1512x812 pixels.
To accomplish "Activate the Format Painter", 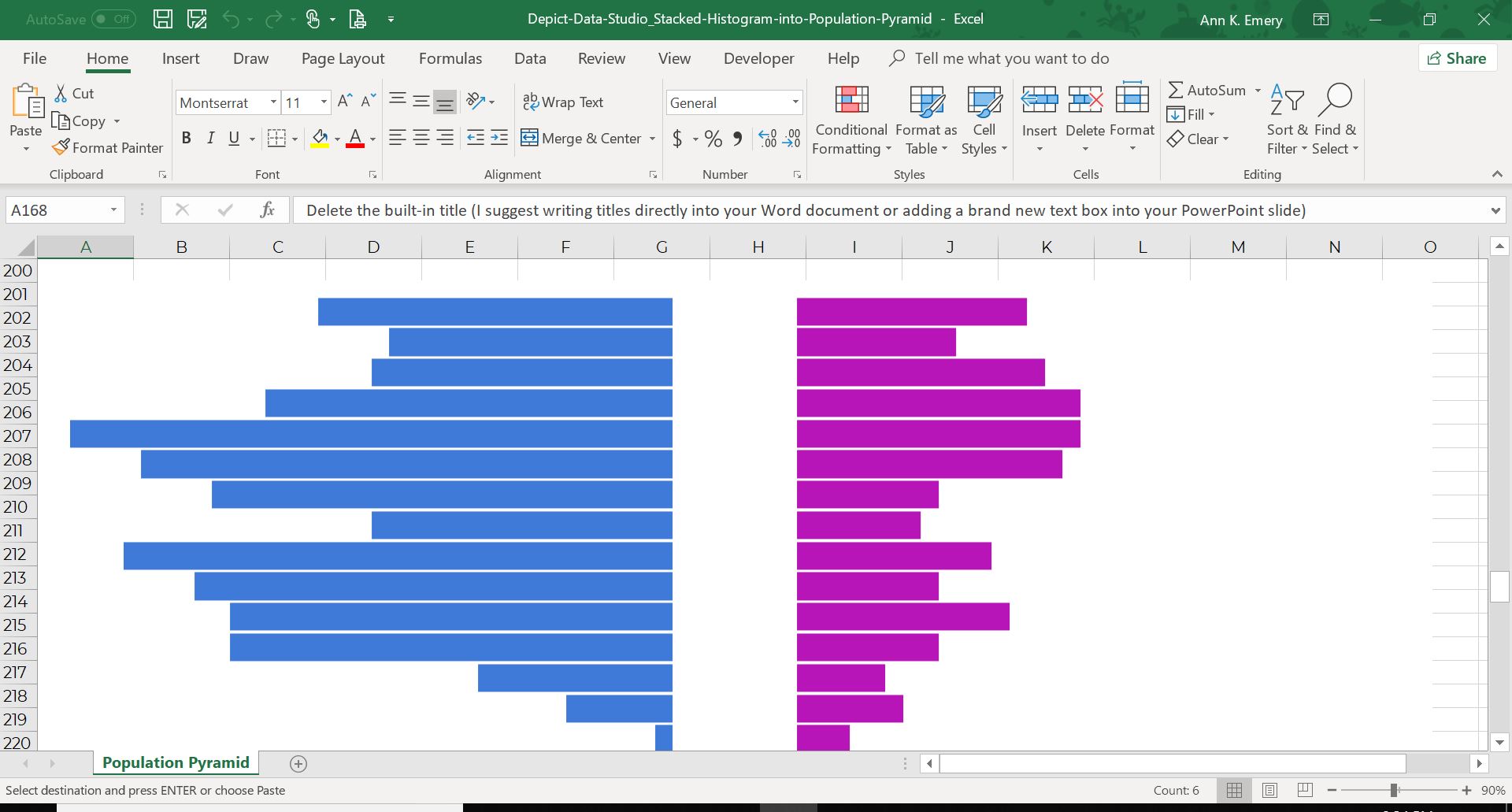I will click(107, 147).
